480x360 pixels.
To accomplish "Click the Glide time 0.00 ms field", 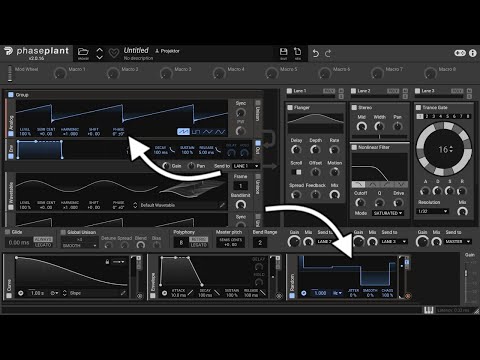I will click(x=19, y=242).
